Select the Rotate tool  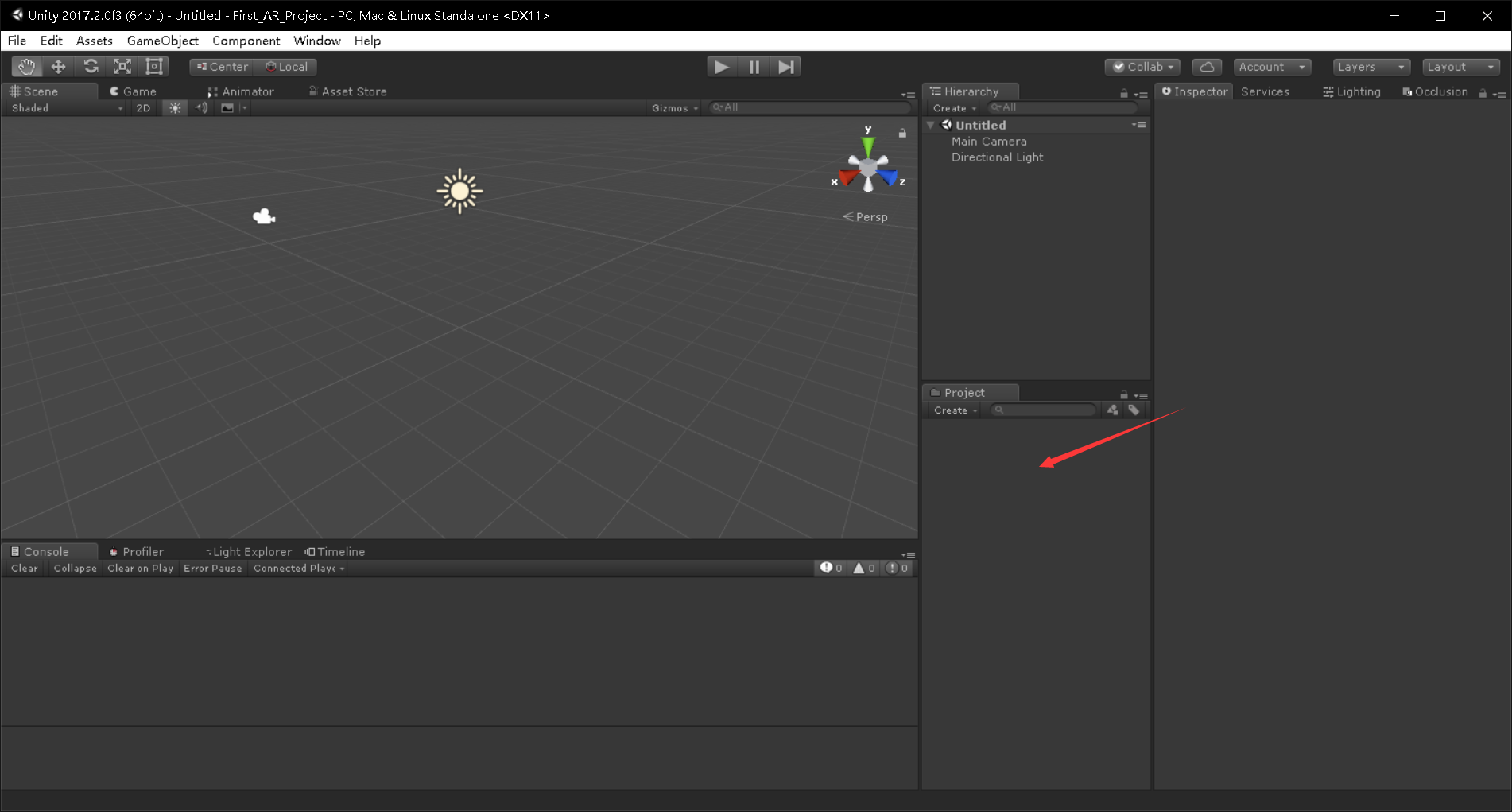point(91,67)
